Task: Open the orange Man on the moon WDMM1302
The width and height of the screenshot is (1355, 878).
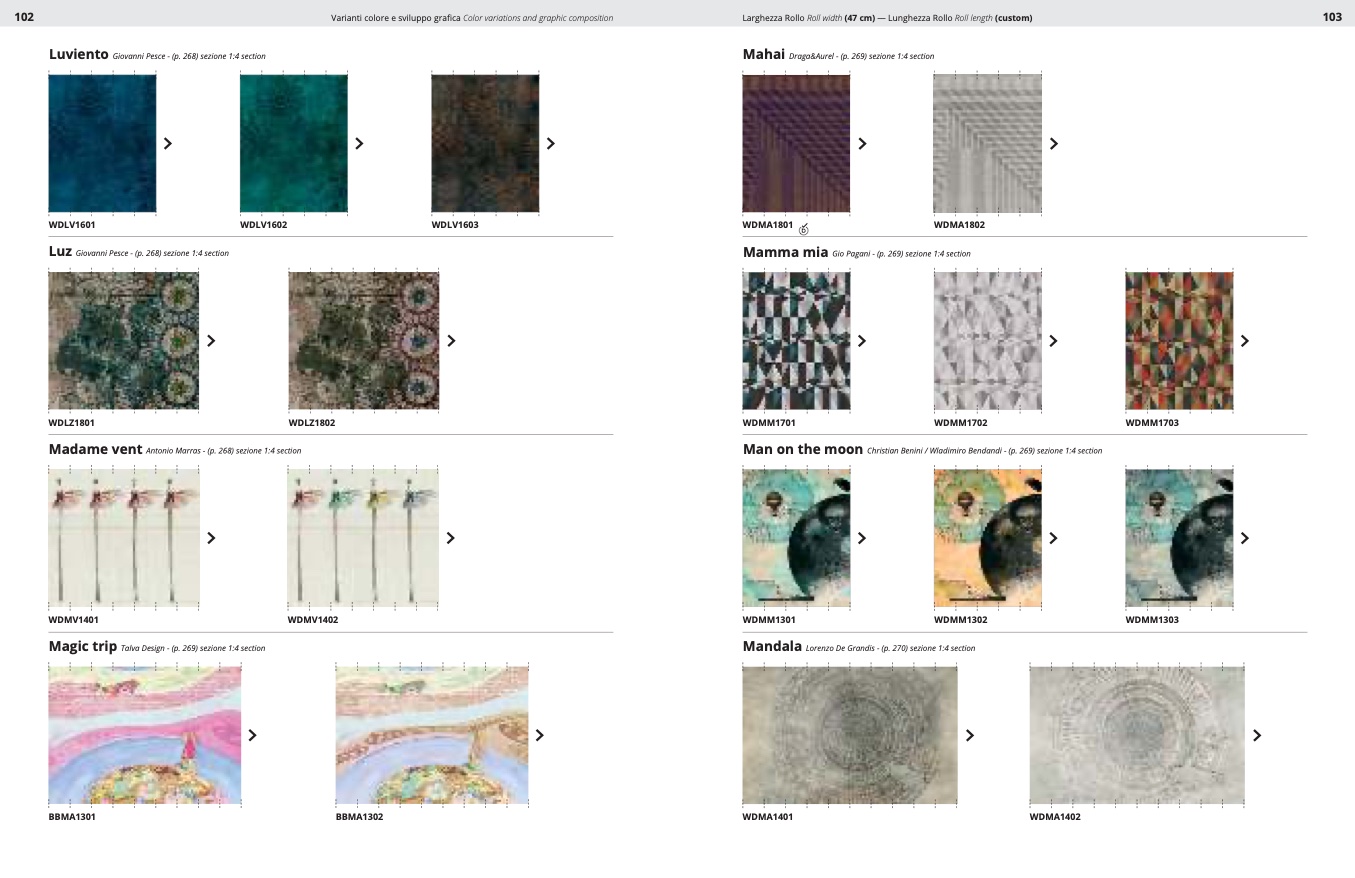Action: (987, 538)
